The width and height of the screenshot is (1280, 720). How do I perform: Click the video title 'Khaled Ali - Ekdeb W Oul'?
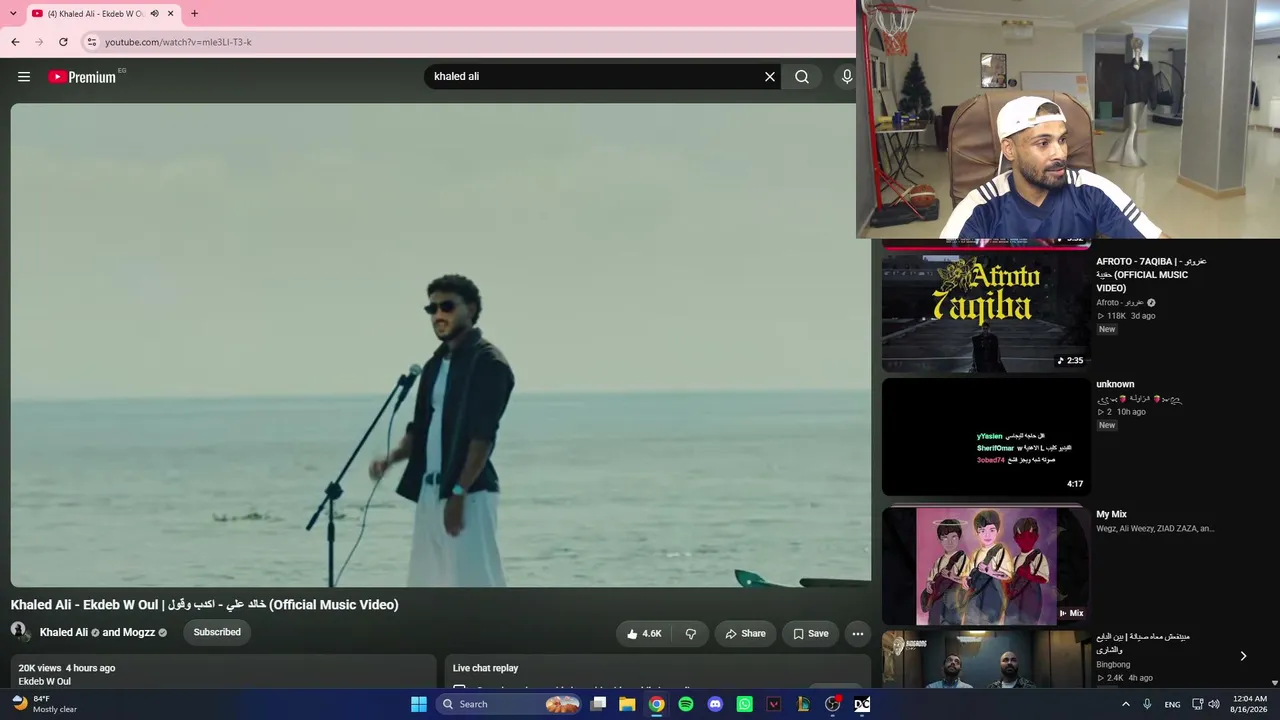pos(204,605)
